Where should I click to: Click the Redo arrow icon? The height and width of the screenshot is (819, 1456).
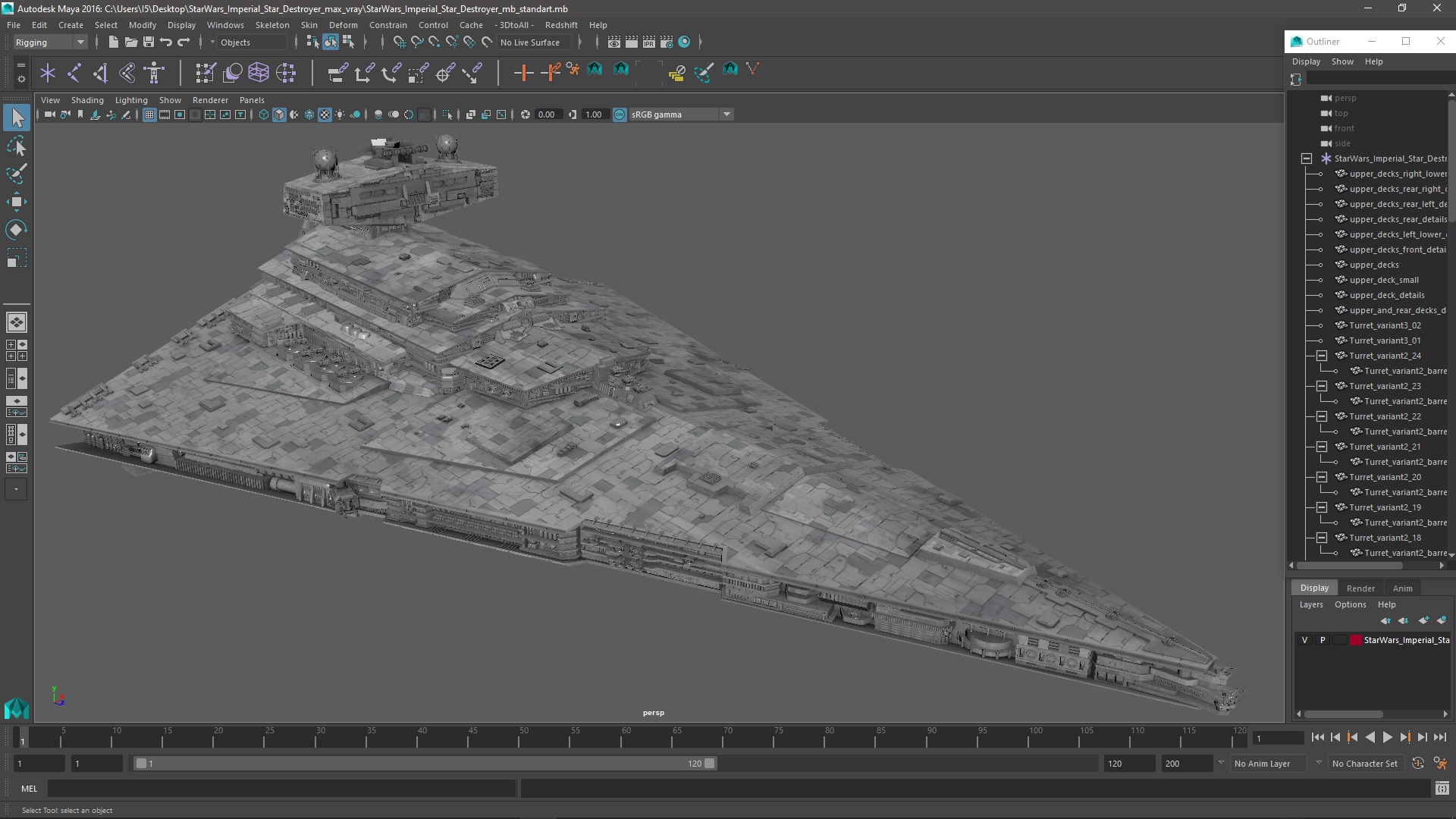pos(184,42)
